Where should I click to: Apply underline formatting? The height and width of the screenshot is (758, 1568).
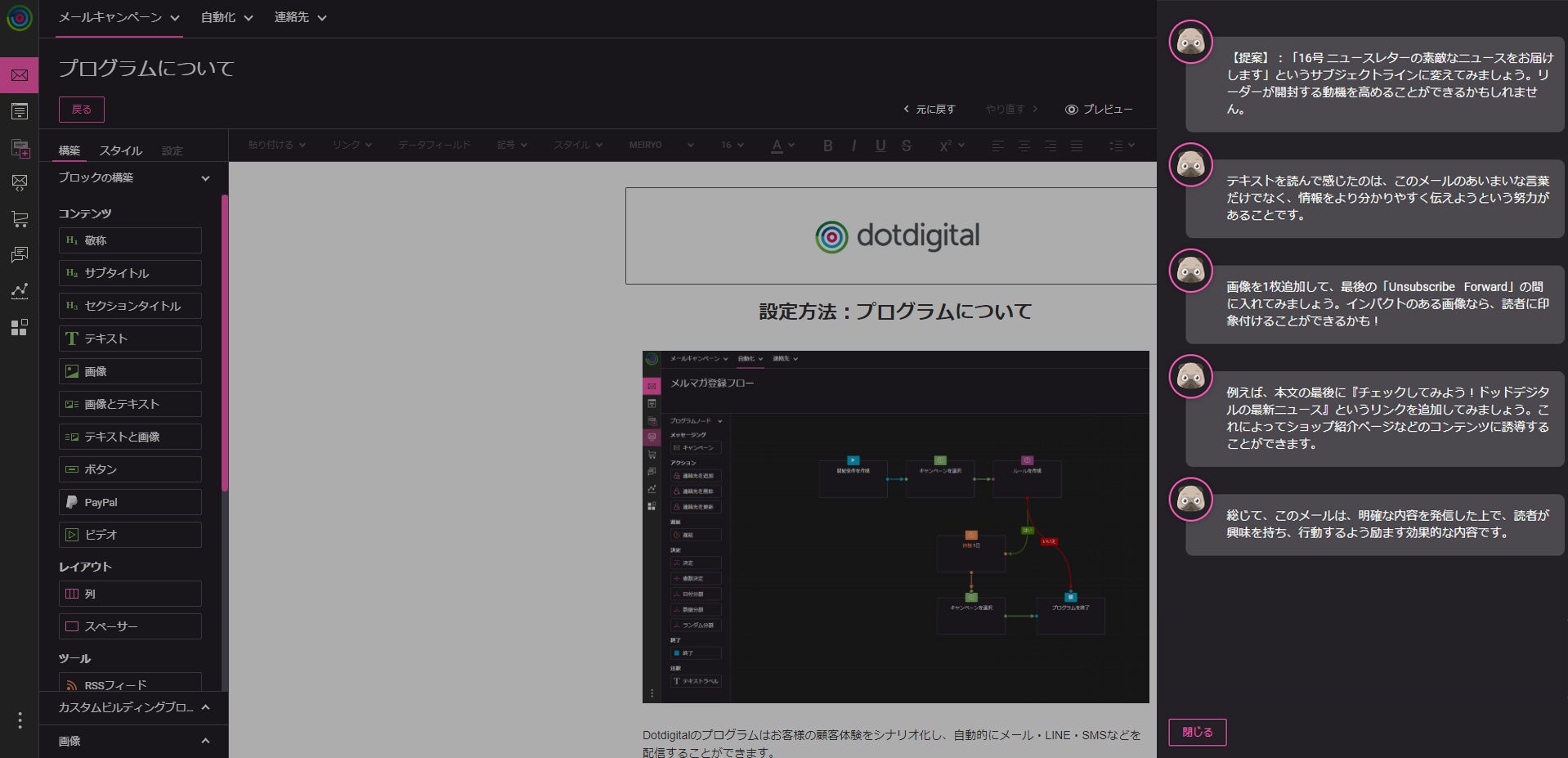880,146
